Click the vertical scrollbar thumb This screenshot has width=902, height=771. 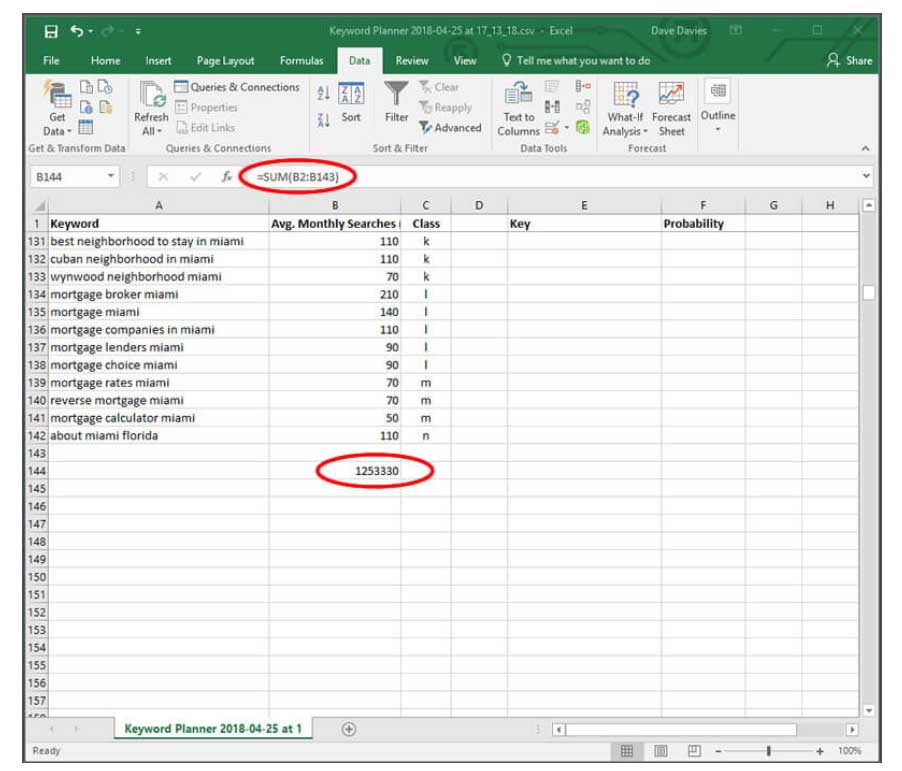pos(869,292)
